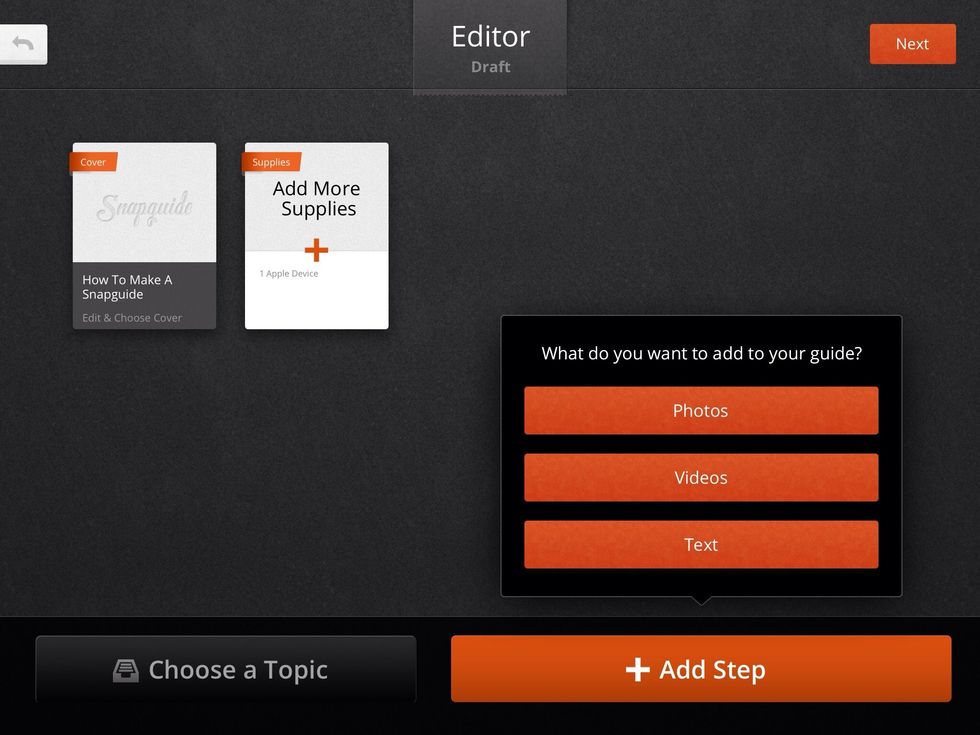
Task: Select the orange Cover ribbon tag
Action: pyautogui.click(x=93, y=162)
